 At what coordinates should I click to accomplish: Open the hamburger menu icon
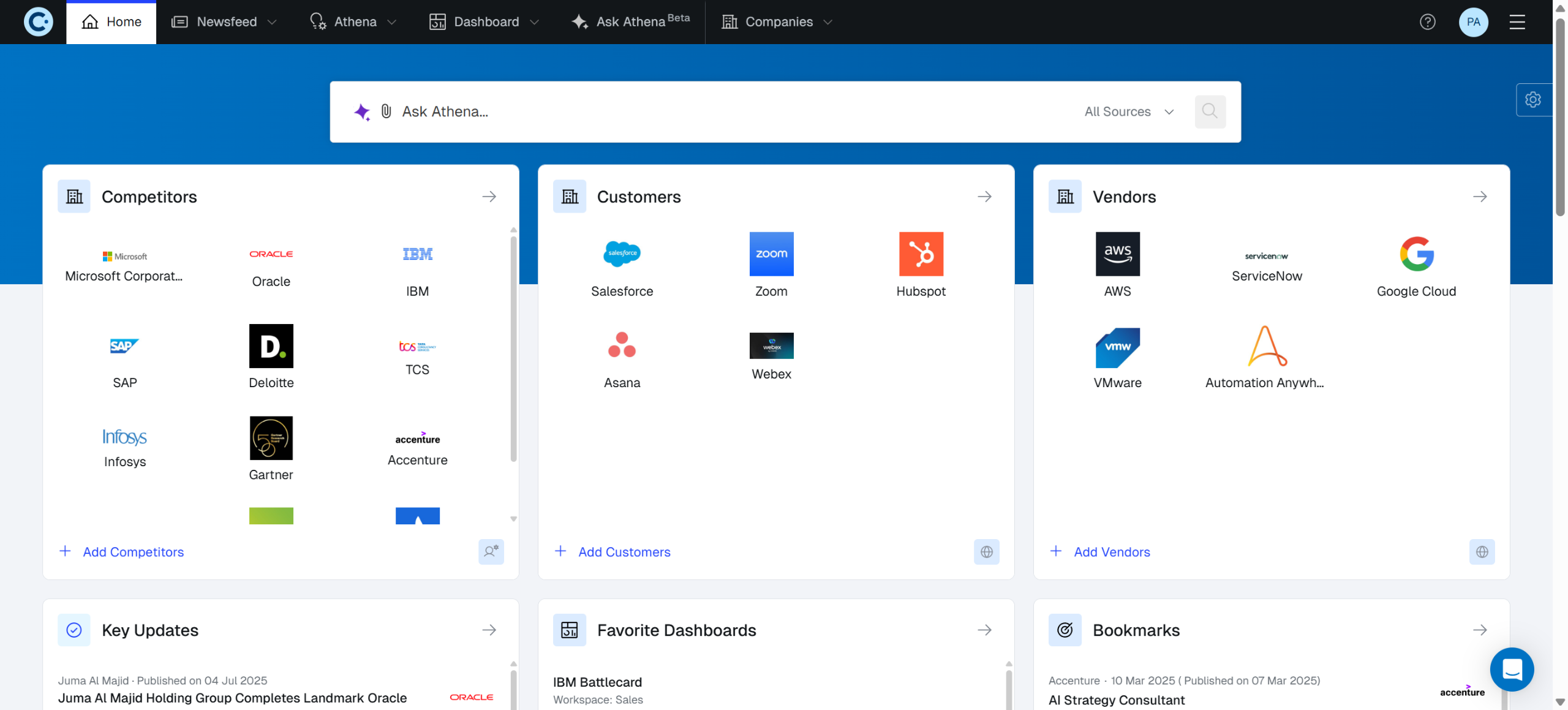(x=1517, y=22)
